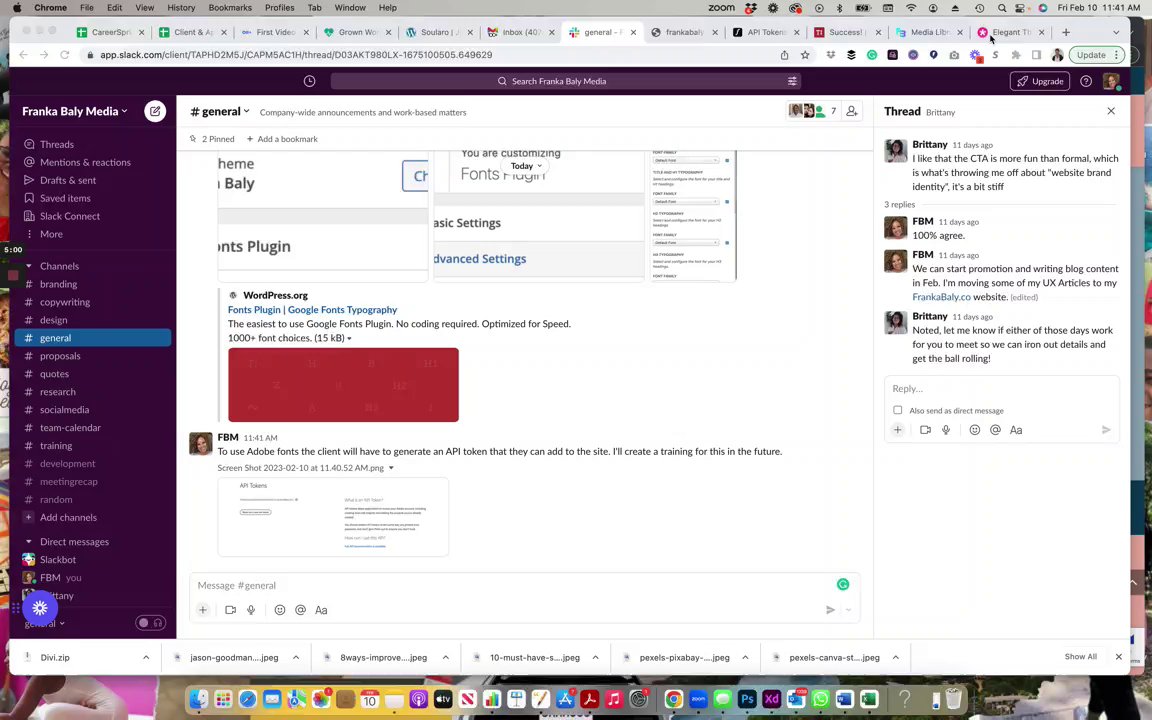Check Also send as direct message
Screen dimensions: 1152x720
click(897, 410)
